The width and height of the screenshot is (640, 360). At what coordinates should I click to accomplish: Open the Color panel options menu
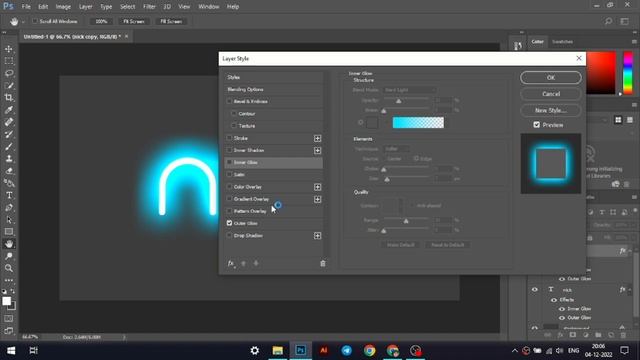(x=634, y=42)
